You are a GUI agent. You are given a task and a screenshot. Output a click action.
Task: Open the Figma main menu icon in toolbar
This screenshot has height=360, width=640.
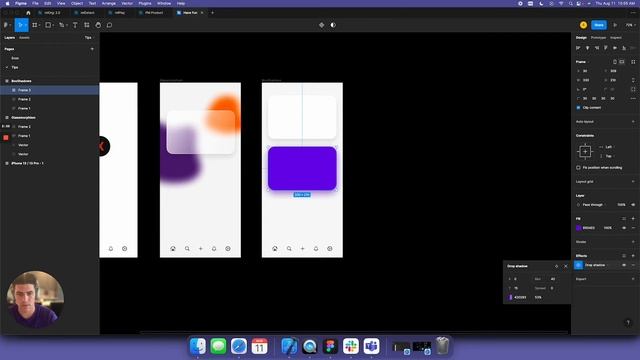6,25
